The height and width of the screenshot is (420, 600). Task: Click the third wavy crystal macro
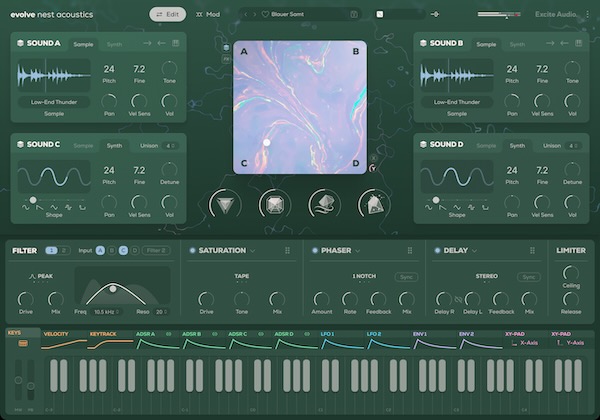pyautogui.click(x=324, y=205)
